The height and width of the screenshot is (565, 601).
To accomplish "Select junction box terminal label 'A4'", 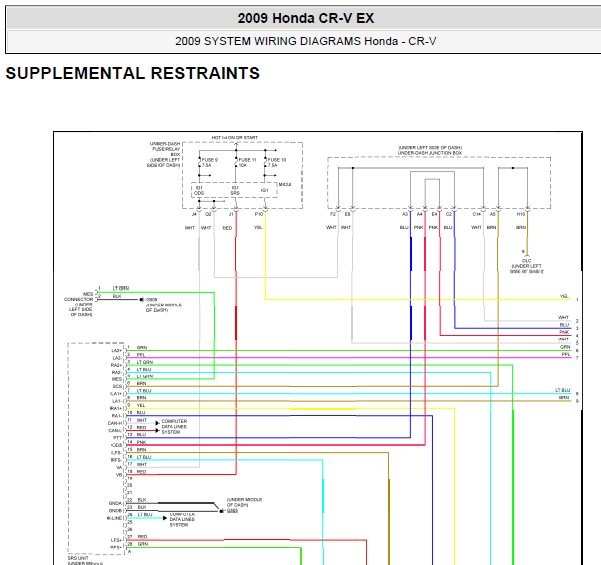I will tap(419, 214).
